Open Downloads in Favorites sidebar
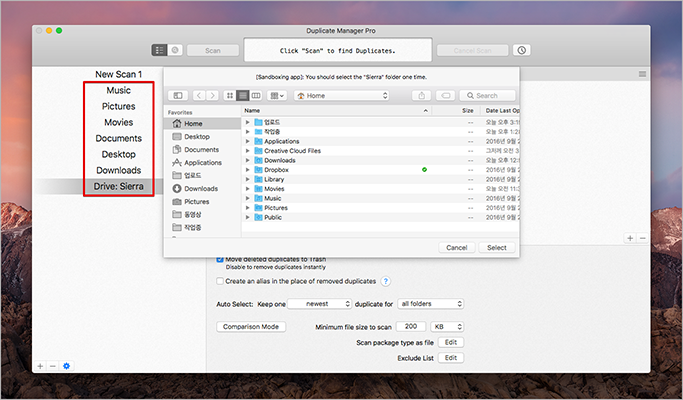Image resolution: width=683 pixels, height=400 pixels. [202, 189]
